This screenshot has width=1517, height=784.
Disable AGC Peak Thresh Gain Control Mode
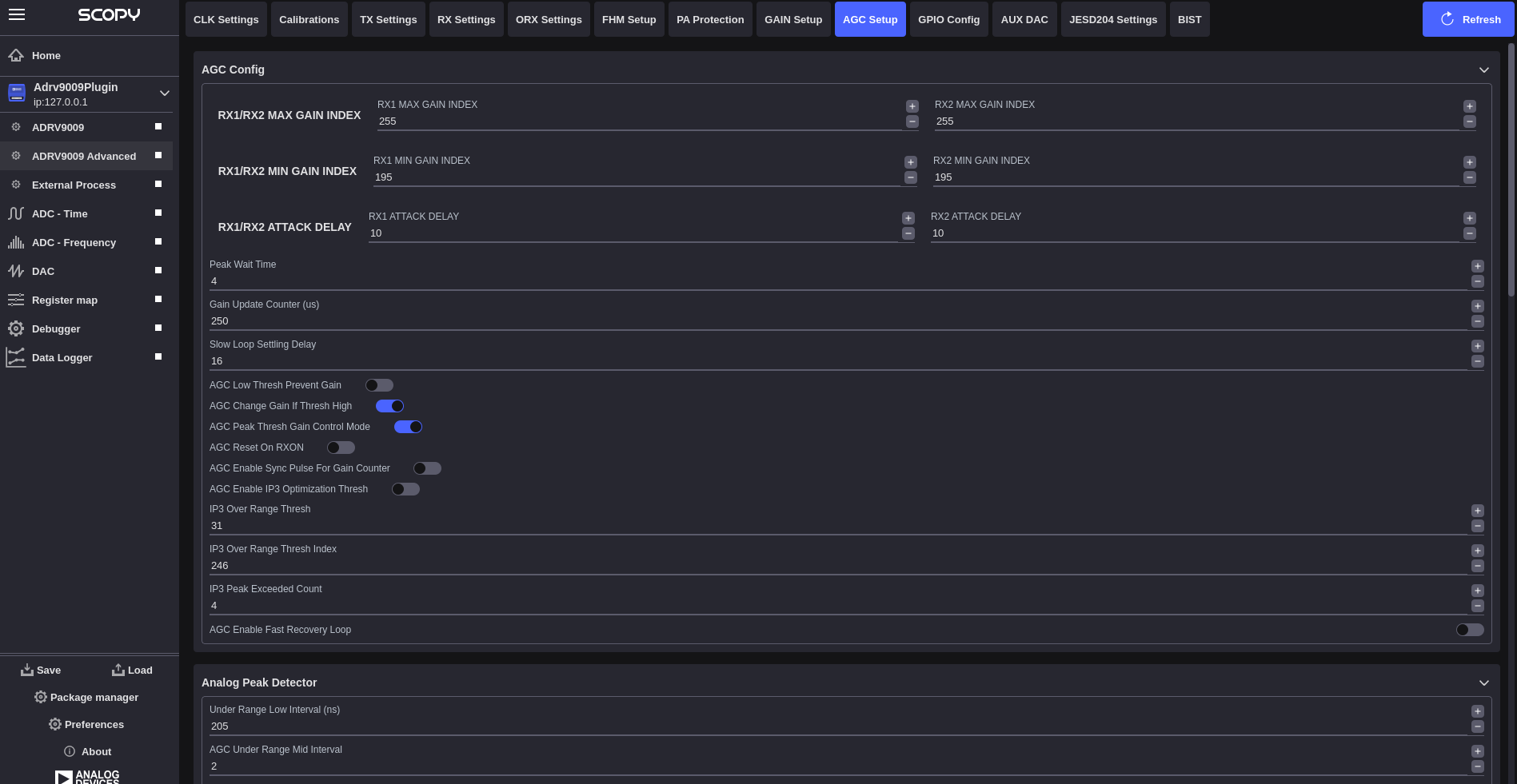click(408, 427)
